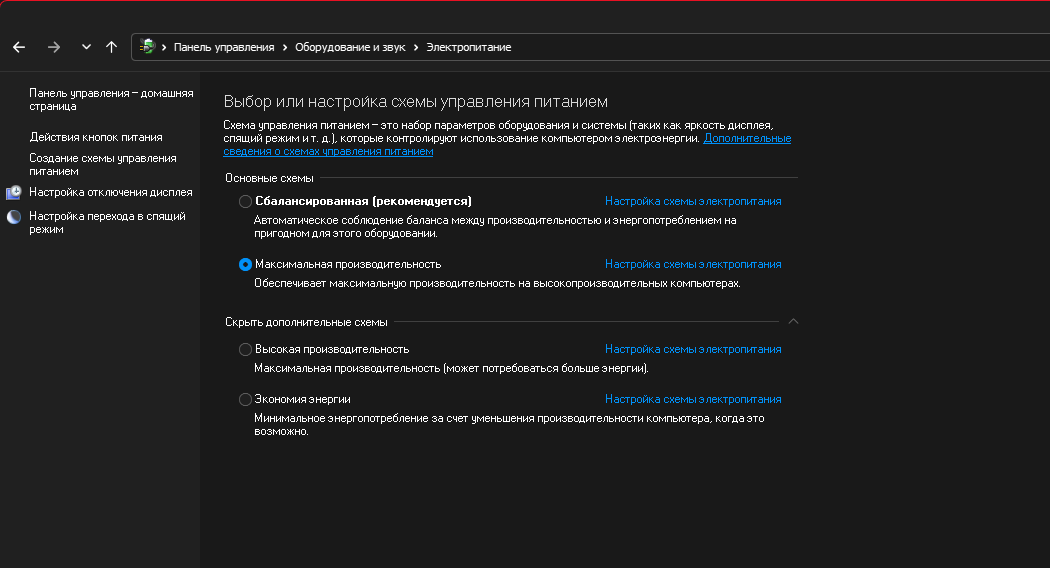
Task: Go to 'Оборудование и звук' breadcrumb
Action: point(350,47)
